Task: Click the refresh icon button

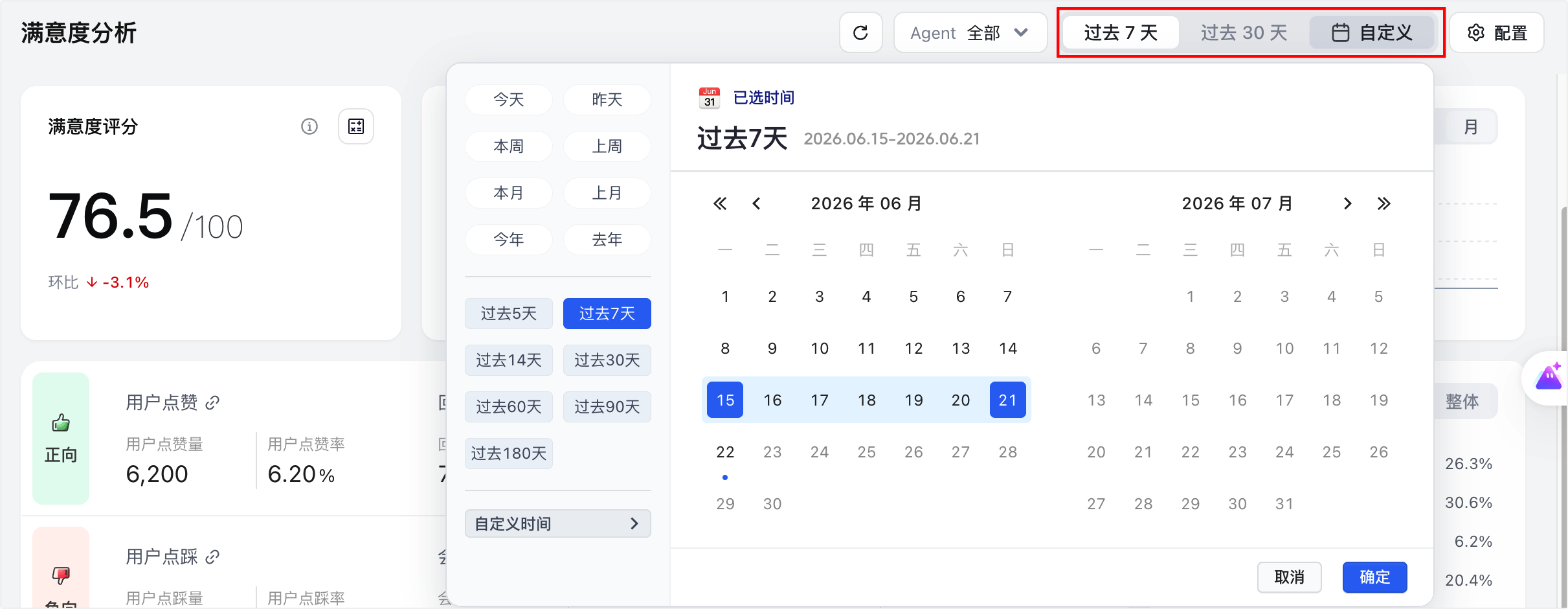Action: 860,32
